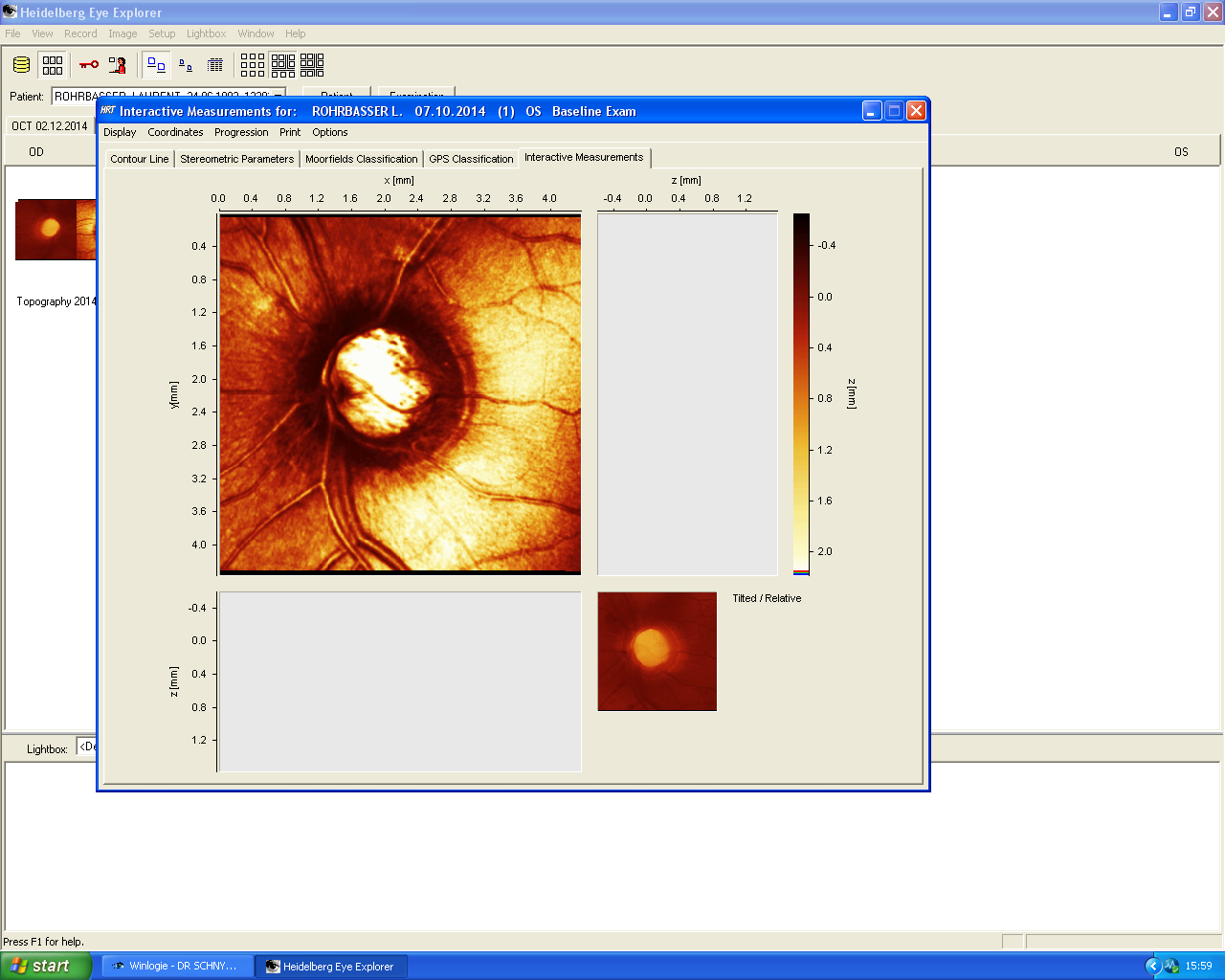Switch to the Stereometric Parameters tab

[x=237, y=159]
